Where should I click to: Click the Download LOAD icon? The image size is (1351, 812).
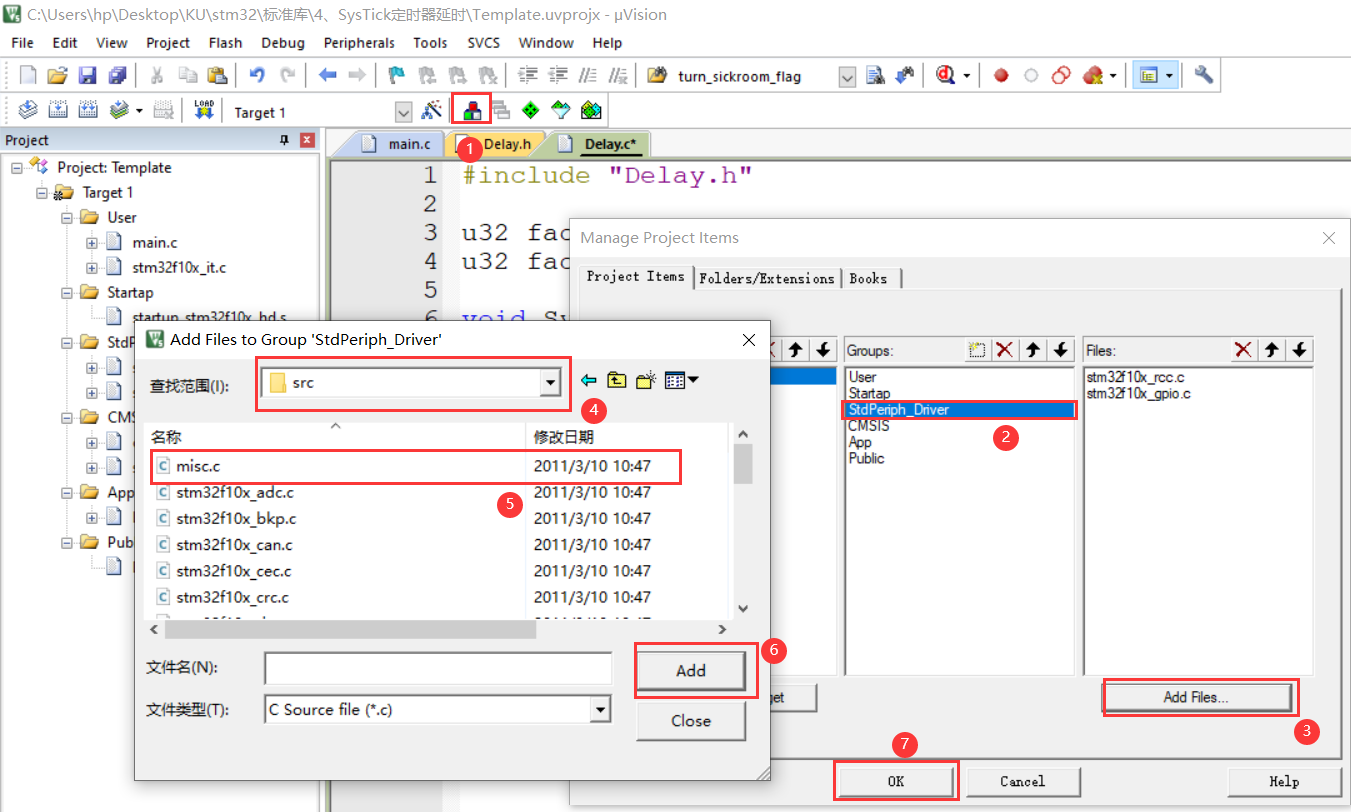click(x=205, y=111)
